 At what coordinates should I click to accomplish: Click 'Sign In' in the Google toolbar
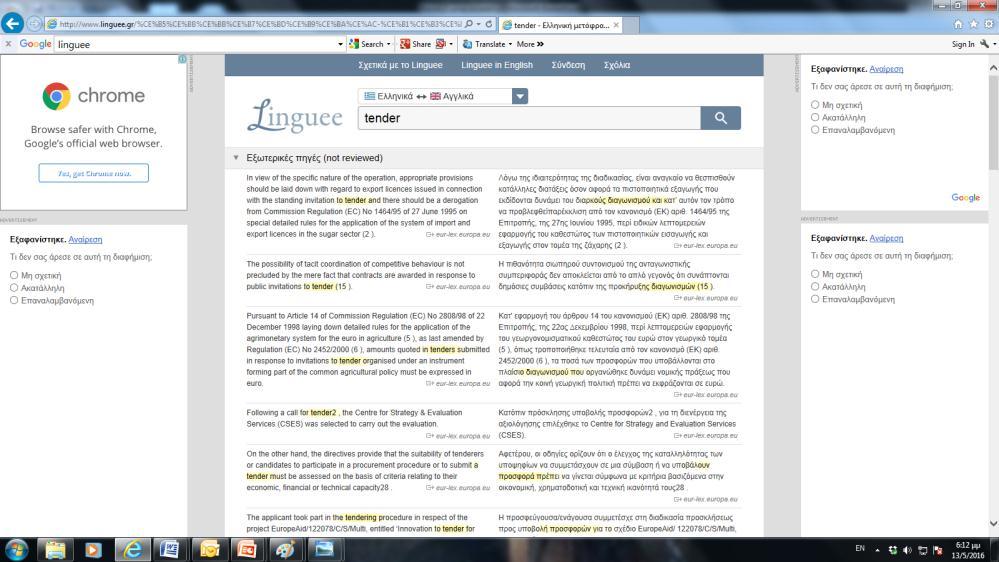click(x=963, y=44)
